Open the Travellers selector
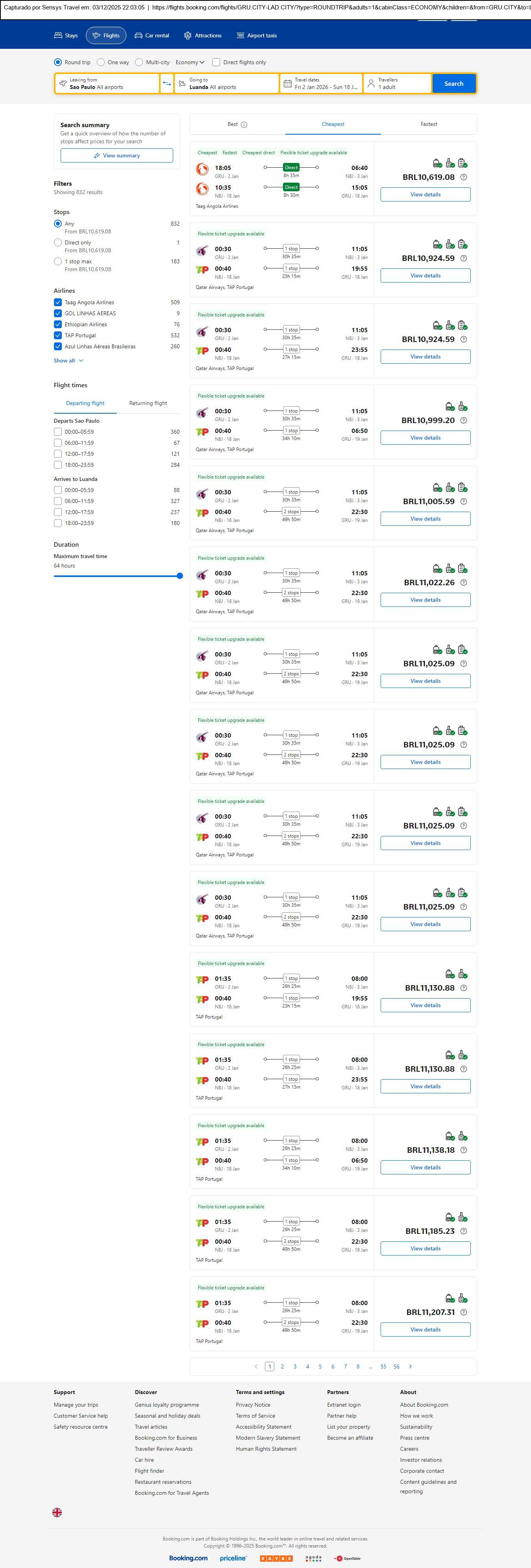Viewport: 531px width, 1568px height. 397,84
